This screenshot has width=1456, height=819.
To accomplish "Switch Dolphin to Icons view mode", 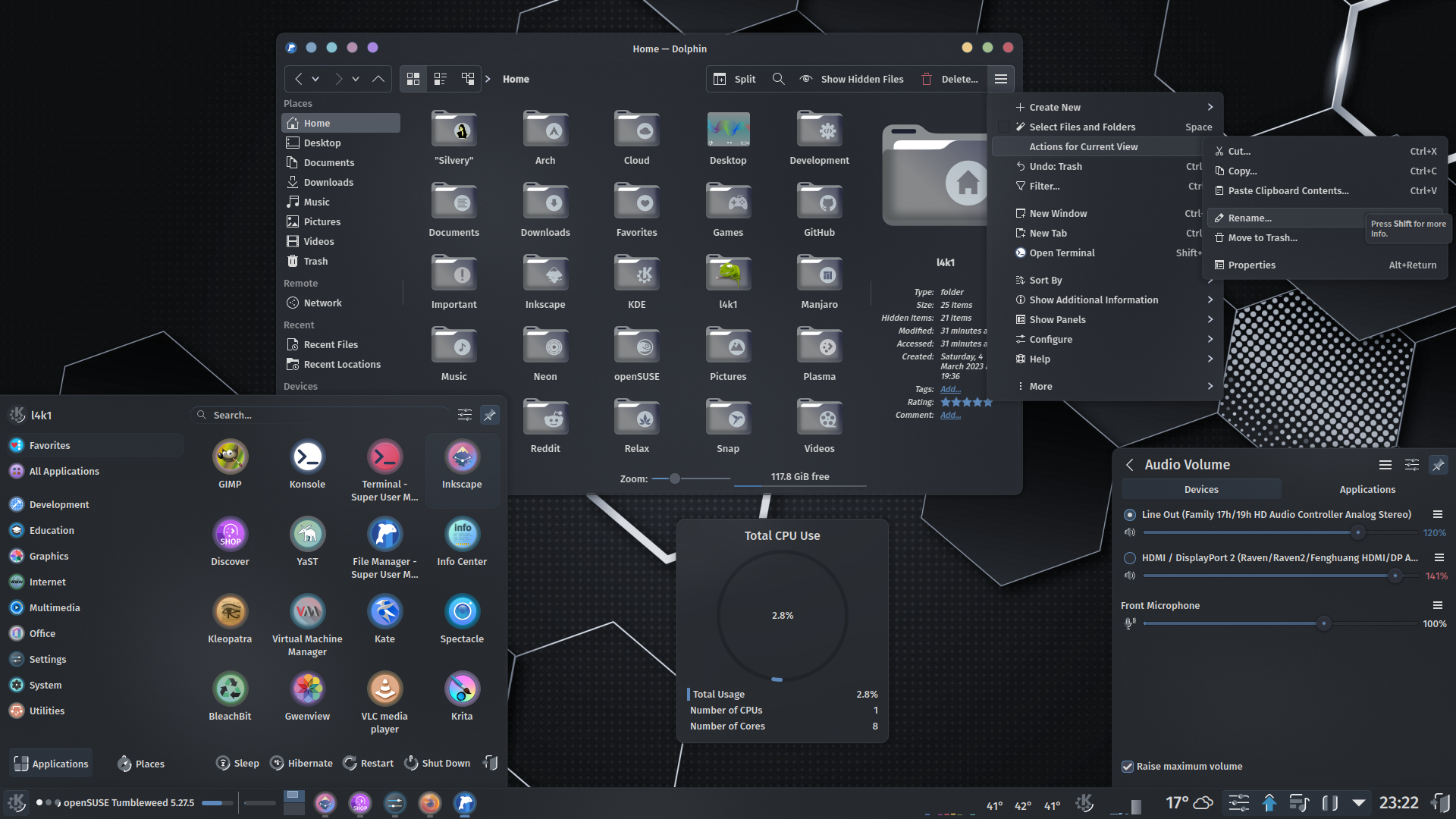I will click(x=413, y=79).
